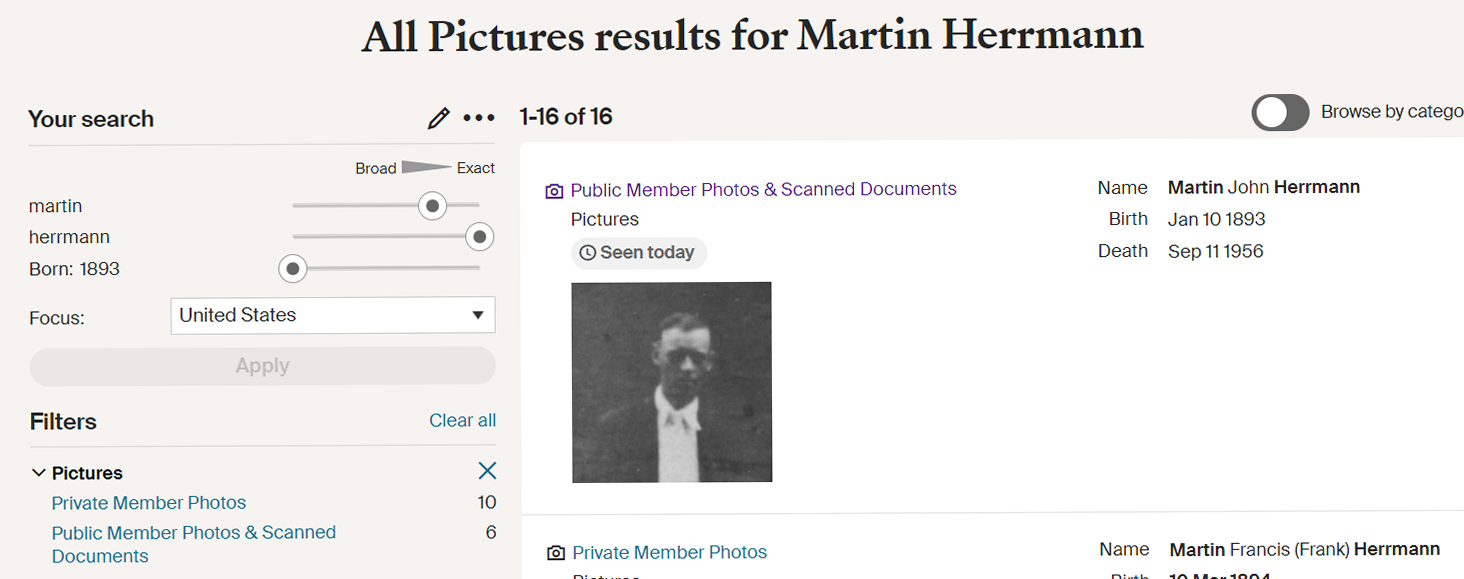
Task: Adjust the martin name exactness slider
Action: (432, 206)
